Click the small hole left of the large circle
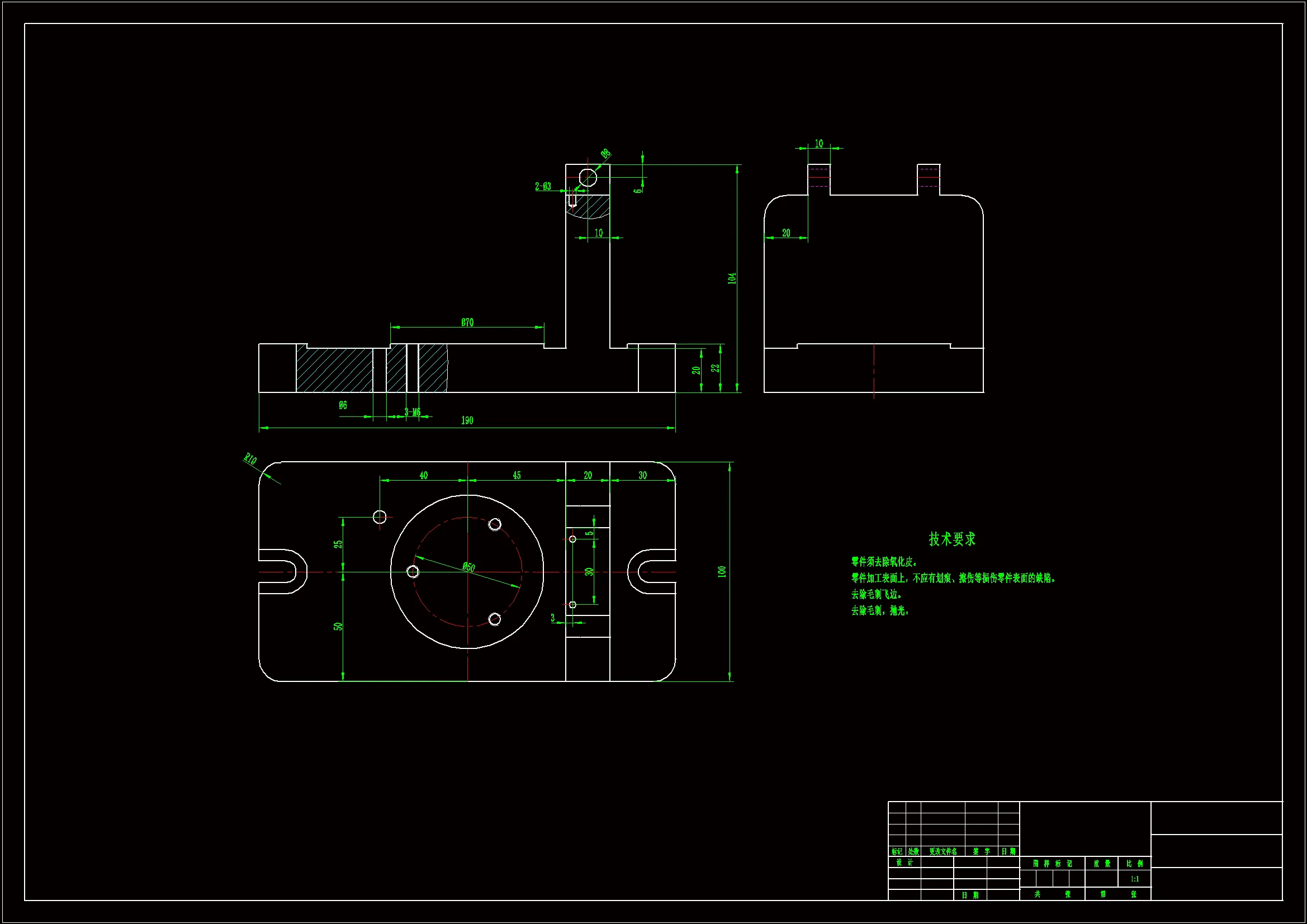The image size is (1307, 924). (x=380, y=517)
